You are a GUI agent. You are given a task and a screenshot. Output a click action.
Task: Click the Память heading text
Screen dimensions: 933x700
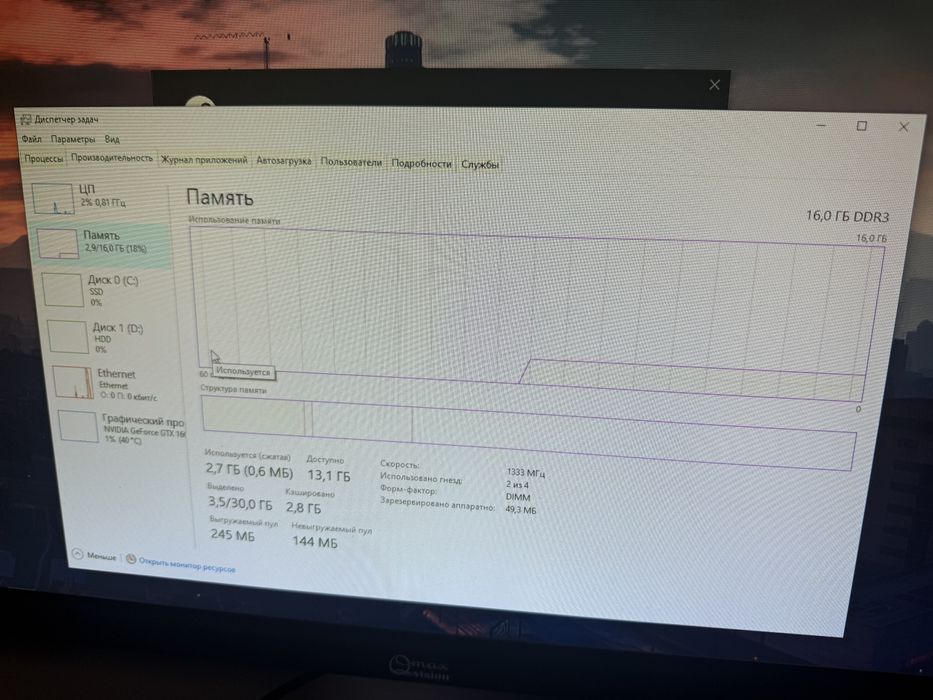point(220,198)
